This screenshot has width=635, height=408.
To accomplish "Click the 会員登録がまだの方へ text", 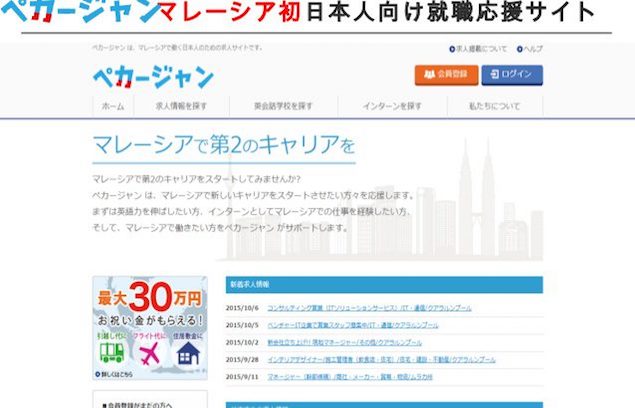I will point(138,404).
